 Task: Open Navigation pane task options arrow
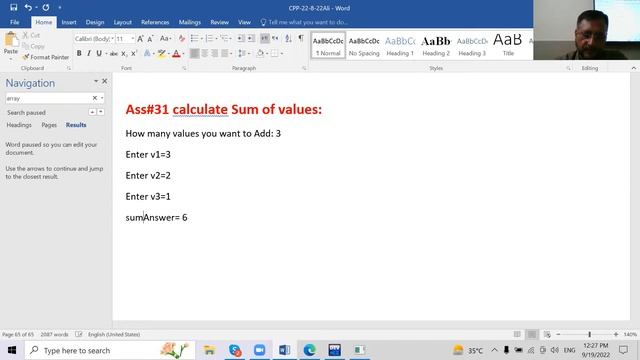(x=96, y=81)
